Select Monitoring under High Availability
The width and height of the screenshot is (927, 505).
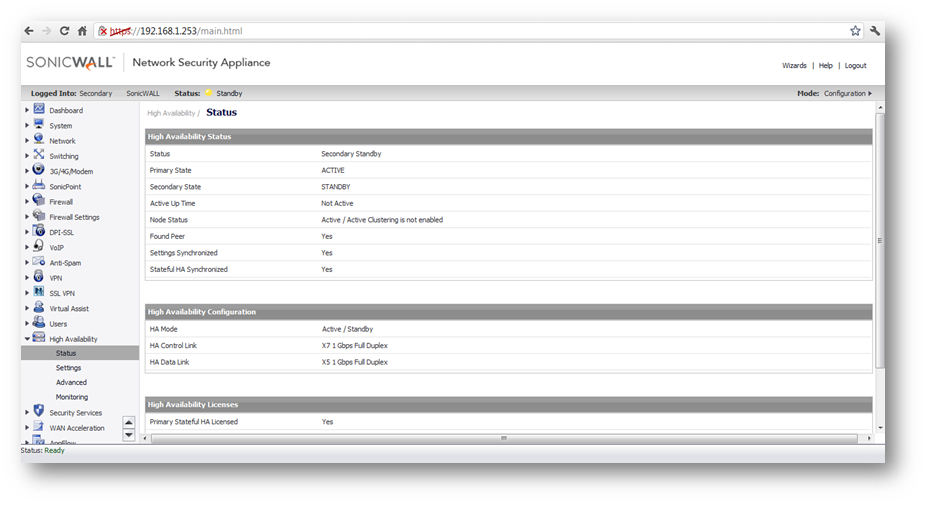point(71,397)
